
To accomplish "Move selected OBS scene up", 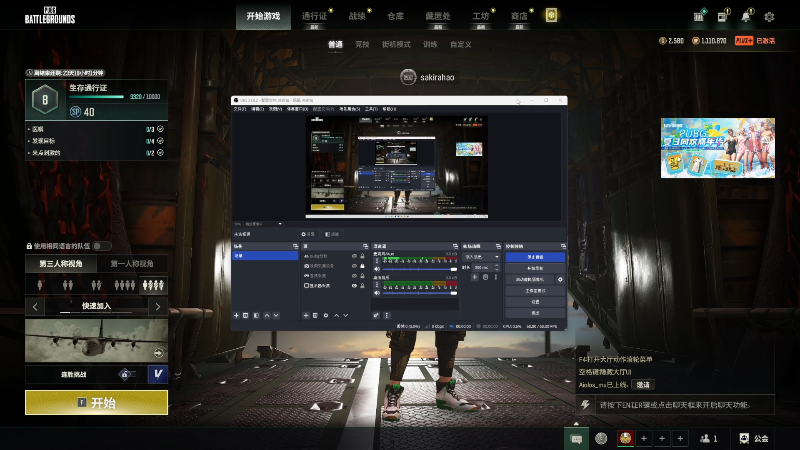I will click(267, 316).
